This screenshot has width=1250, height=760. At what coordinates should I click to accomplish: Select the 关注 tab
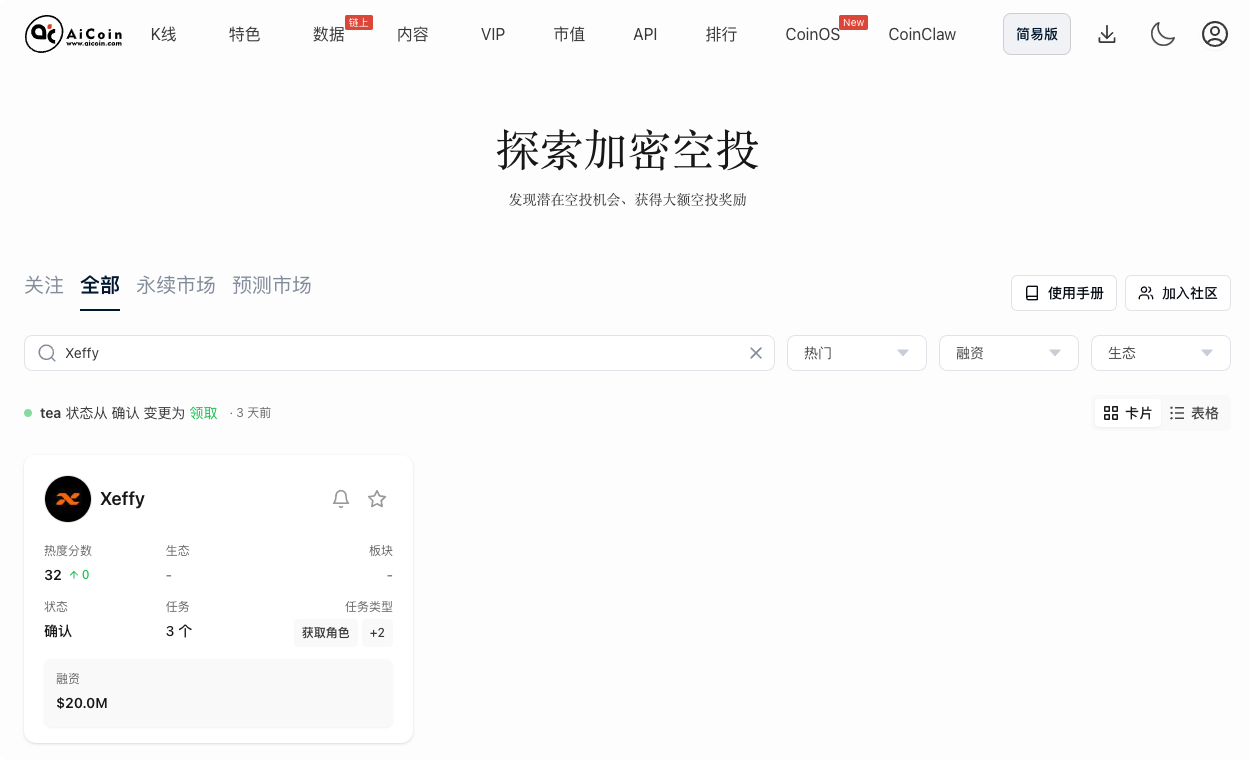point(44,286)
